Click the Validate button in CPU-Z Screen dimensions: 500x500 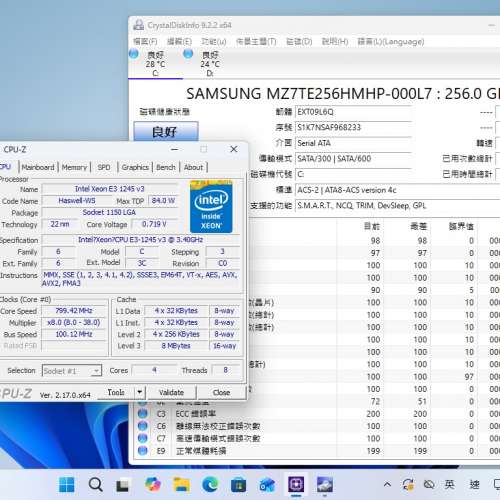point(171,393)
